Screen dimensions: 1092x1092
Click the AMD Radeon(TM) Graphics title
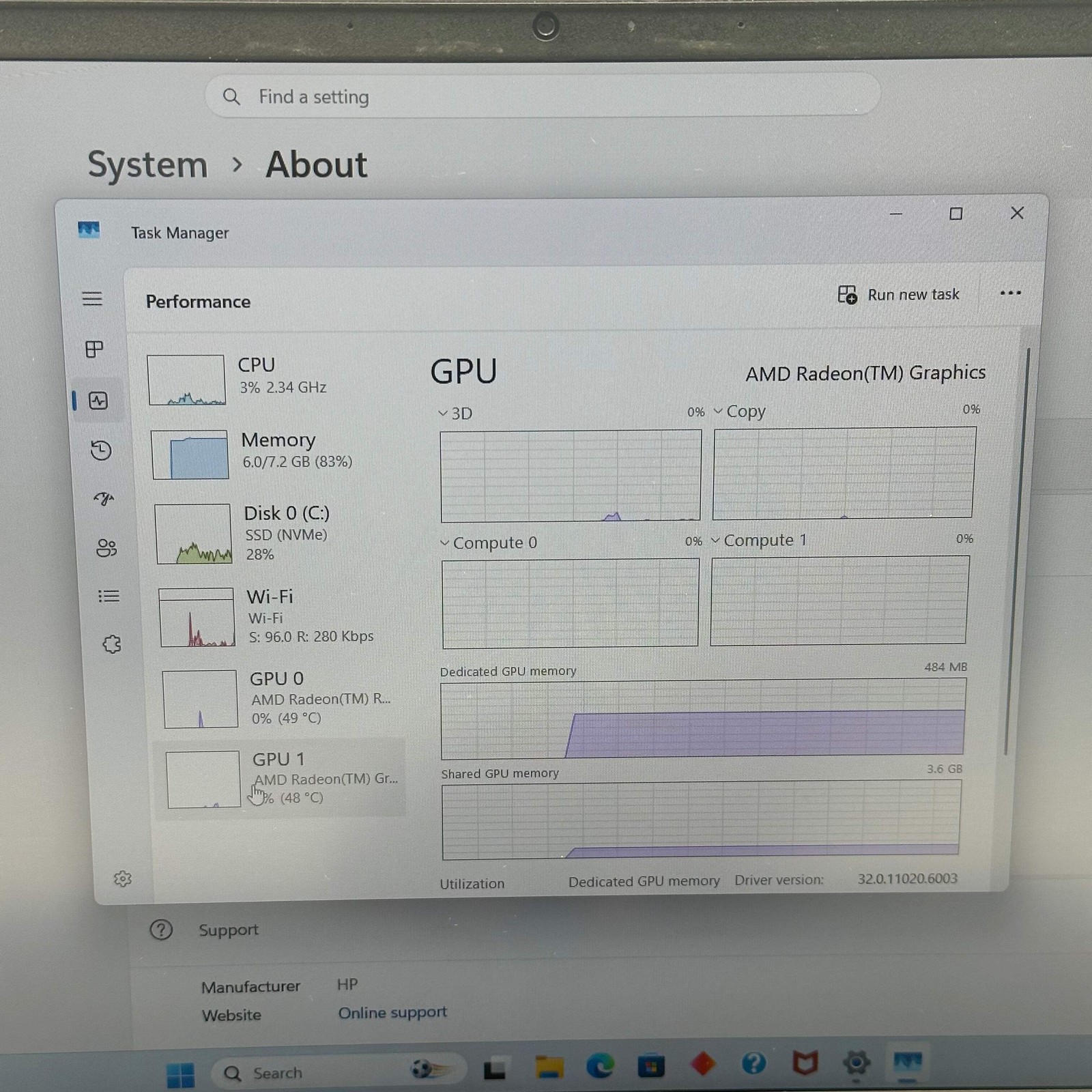tap(865, 373)
